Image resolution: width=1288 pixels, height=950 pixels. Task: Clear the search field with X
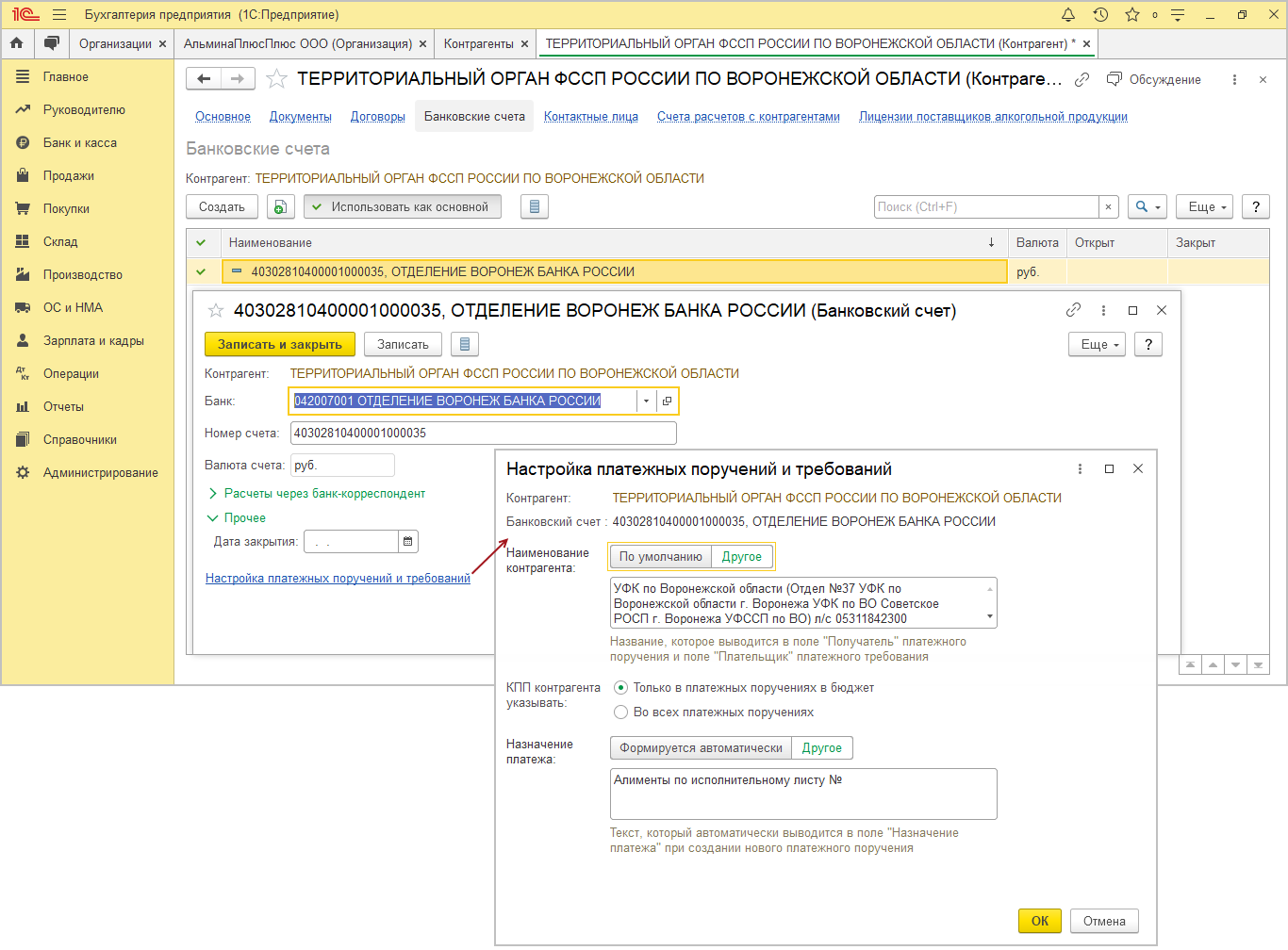(x=1109, y=207)
